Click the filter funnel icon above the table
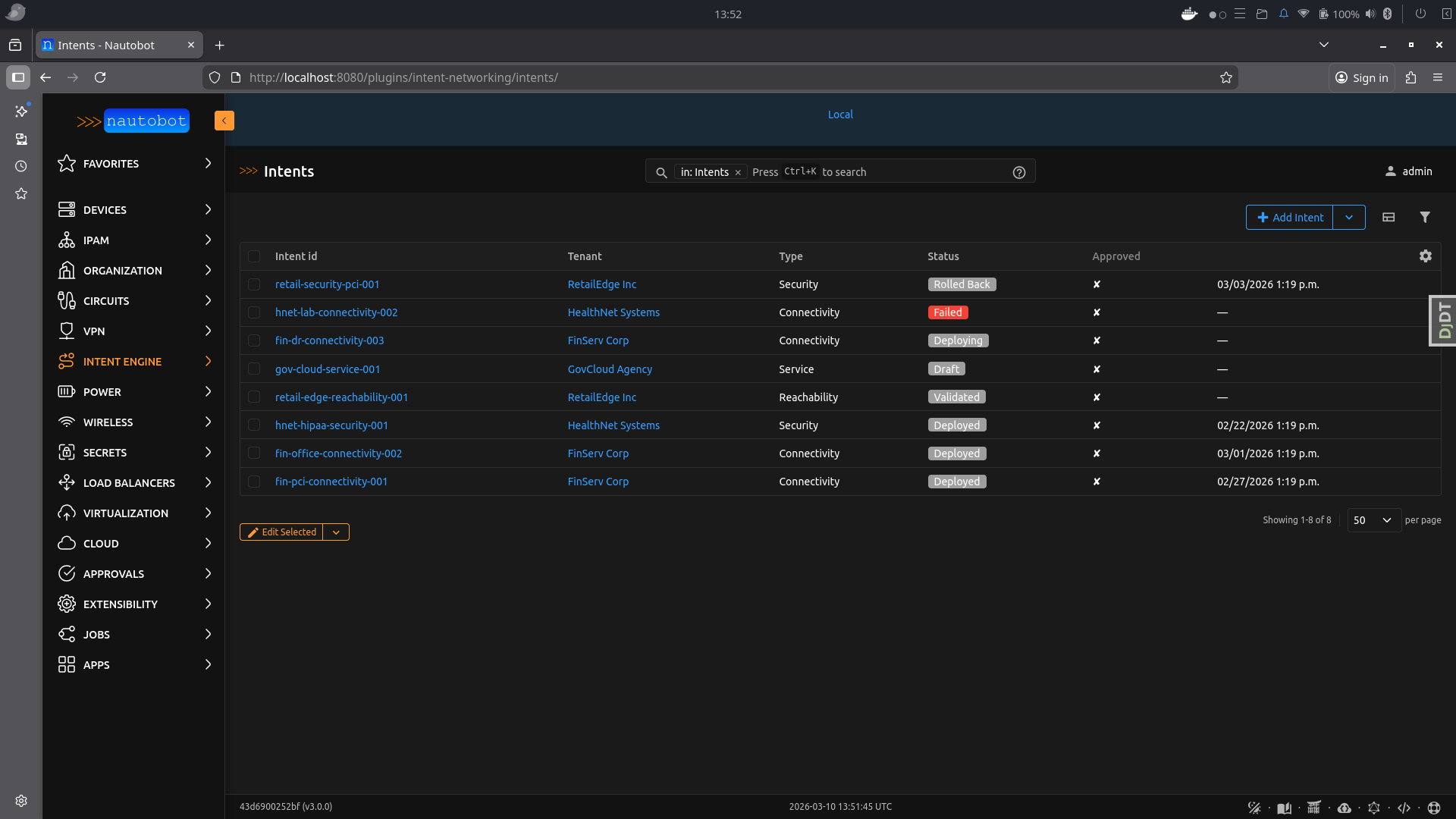This screenshot has width=1456, height=819. [x=1425, y=217]
